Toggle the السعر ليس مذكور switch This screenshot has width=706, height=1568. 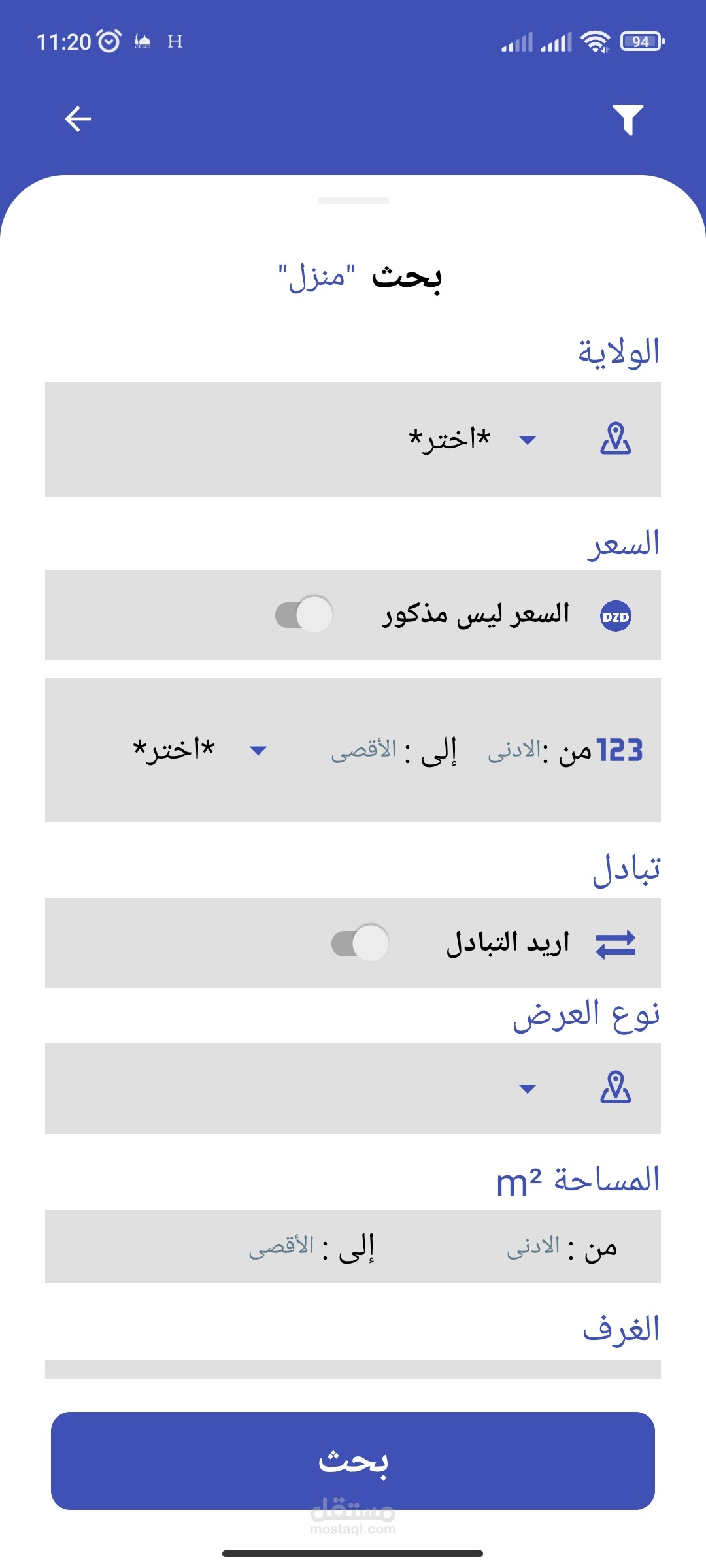[304, 615]
